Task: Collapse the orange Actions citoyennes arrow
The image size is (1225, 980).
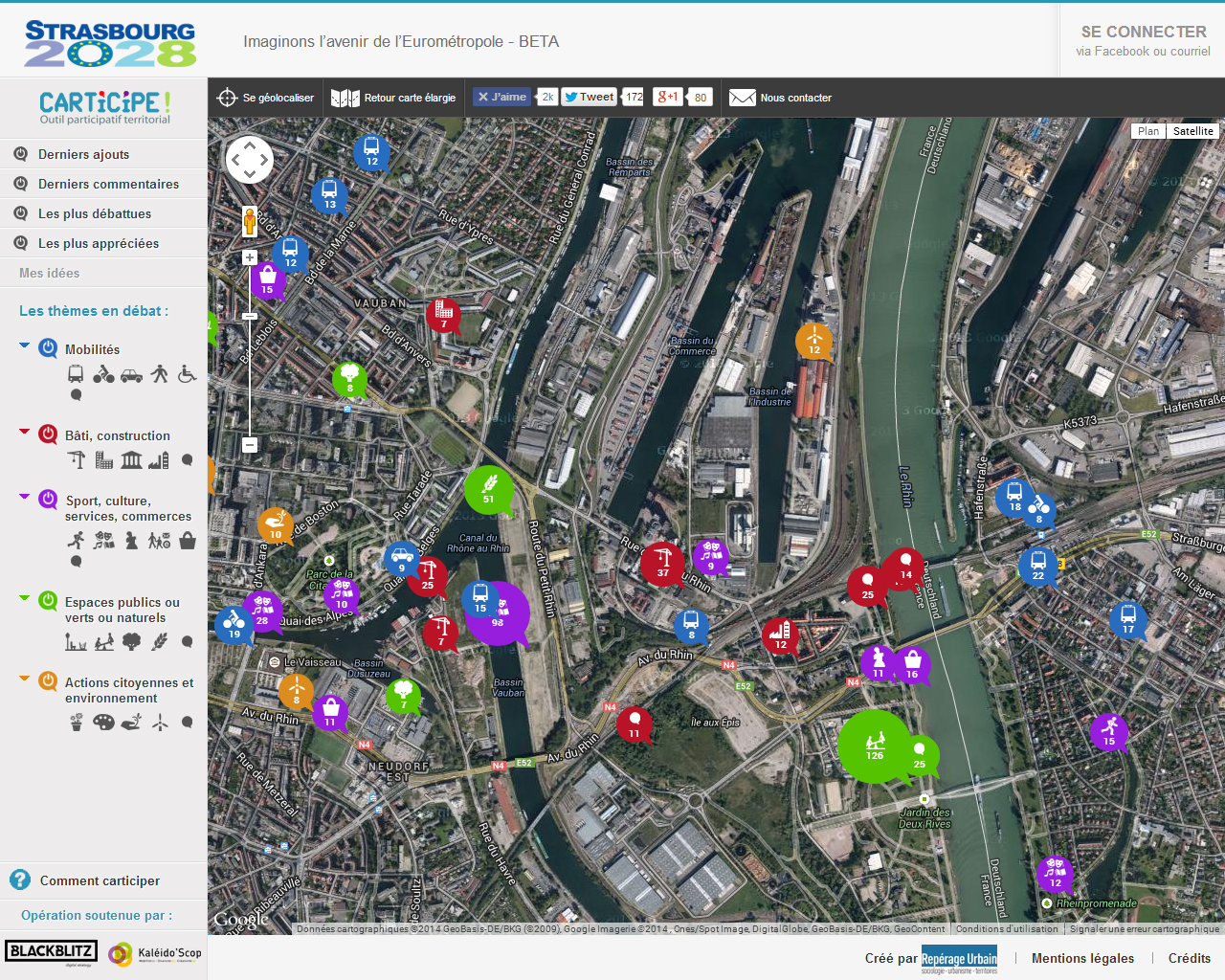Action: pos(25,679)
